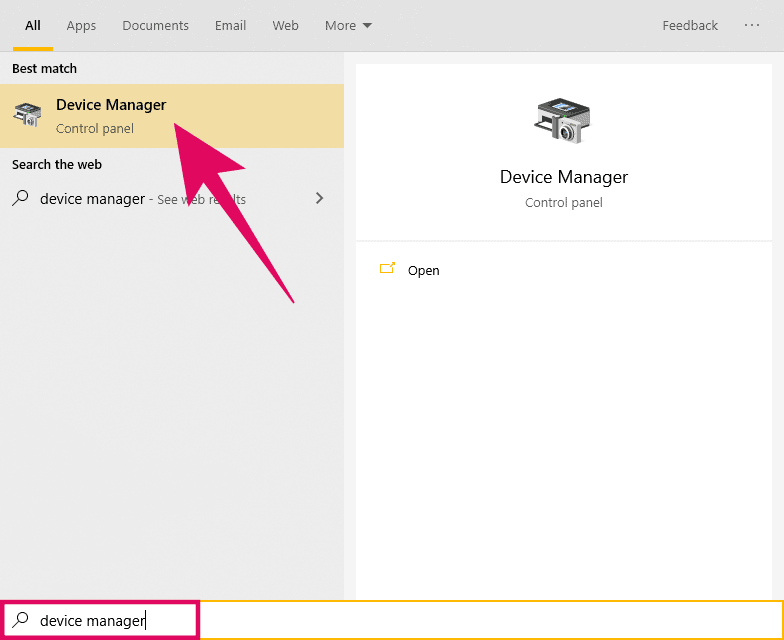Image resolution: width=784 pixels, height=640 pixels.
Task: Switch to the Web tab
Action: [x=286, y=26]
